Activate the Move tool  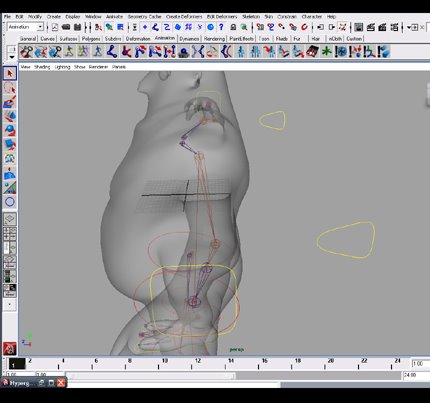coord(10,116)
